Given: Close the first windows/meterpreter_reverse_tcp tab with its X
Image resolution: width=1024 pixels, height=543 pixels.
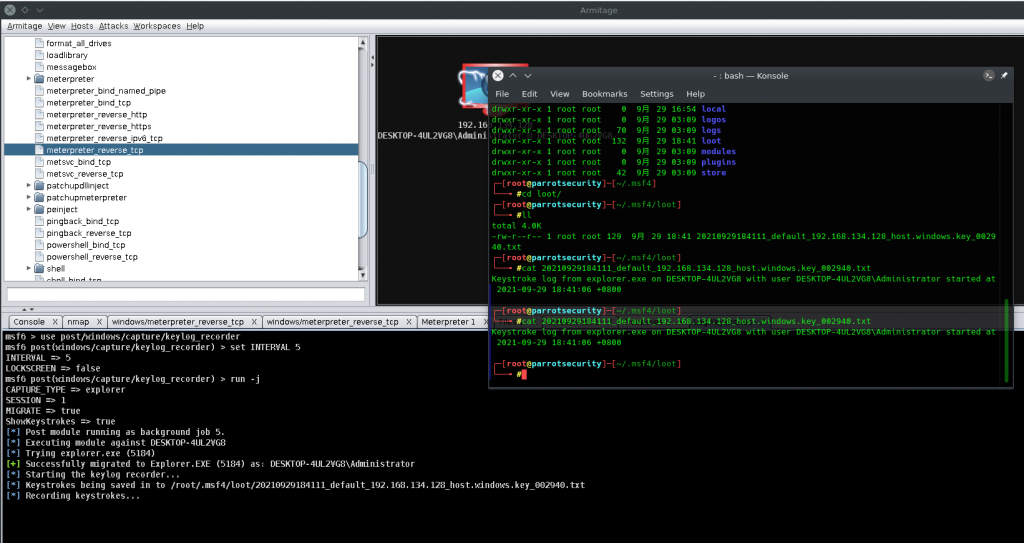Looking at the screenshot, I should click(x=254, y=322).
